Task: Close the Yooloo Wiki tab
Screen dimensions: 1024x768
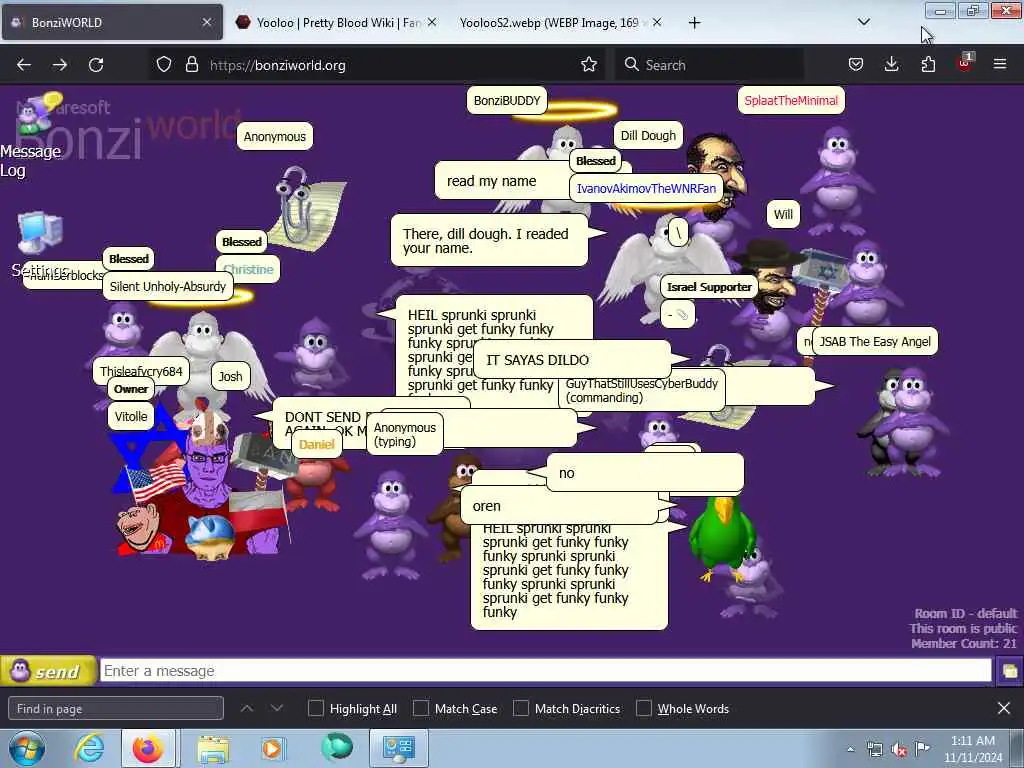Action: (432, 22)
